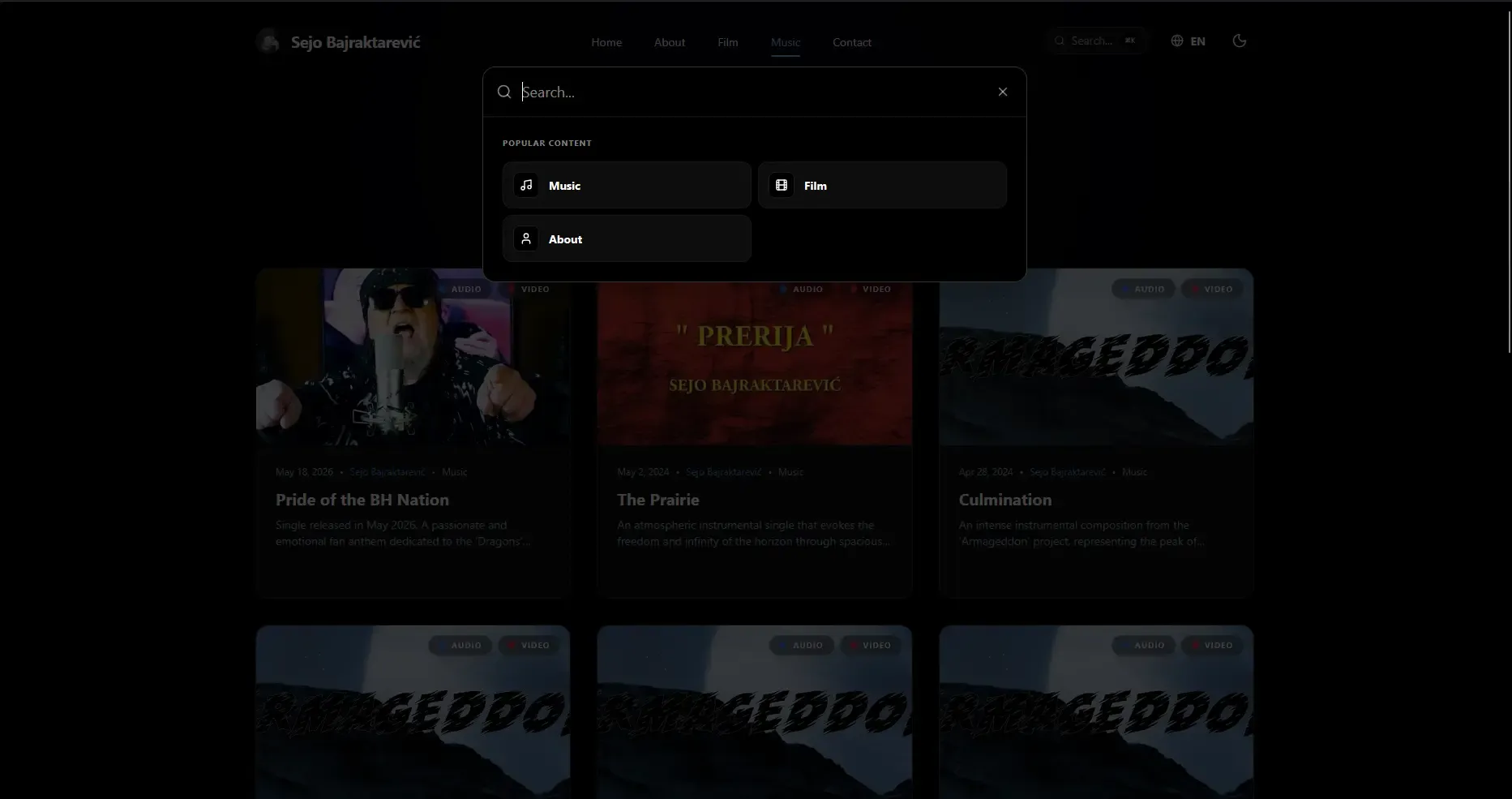Click the person icon beside About
1512x799 pixels.
pos(526,238)
